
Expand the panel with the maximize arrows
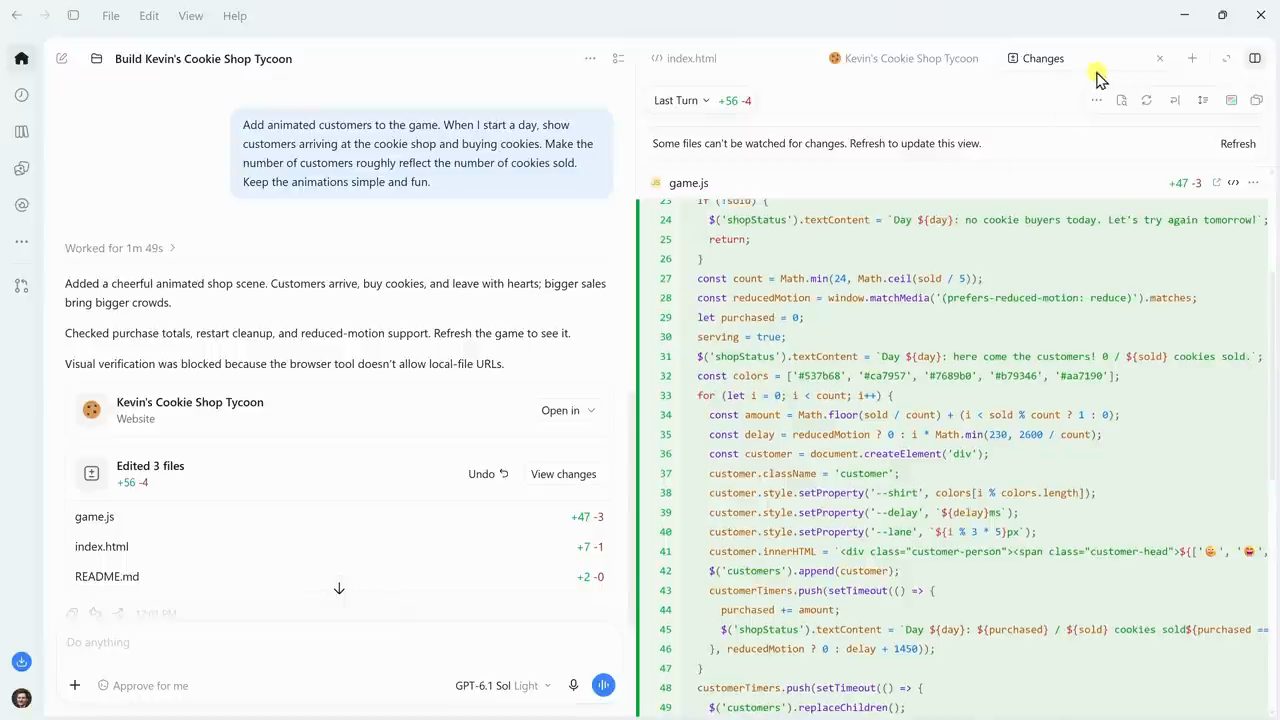point(1226,58)
